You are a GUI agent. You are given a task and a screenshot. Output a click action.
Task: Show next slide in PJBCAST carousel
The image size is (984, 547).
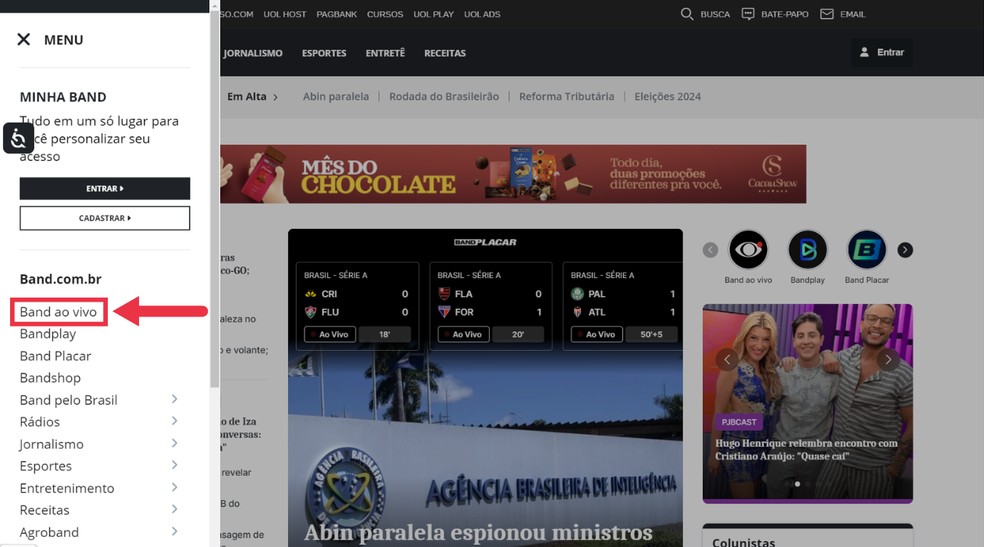[888, 359]
